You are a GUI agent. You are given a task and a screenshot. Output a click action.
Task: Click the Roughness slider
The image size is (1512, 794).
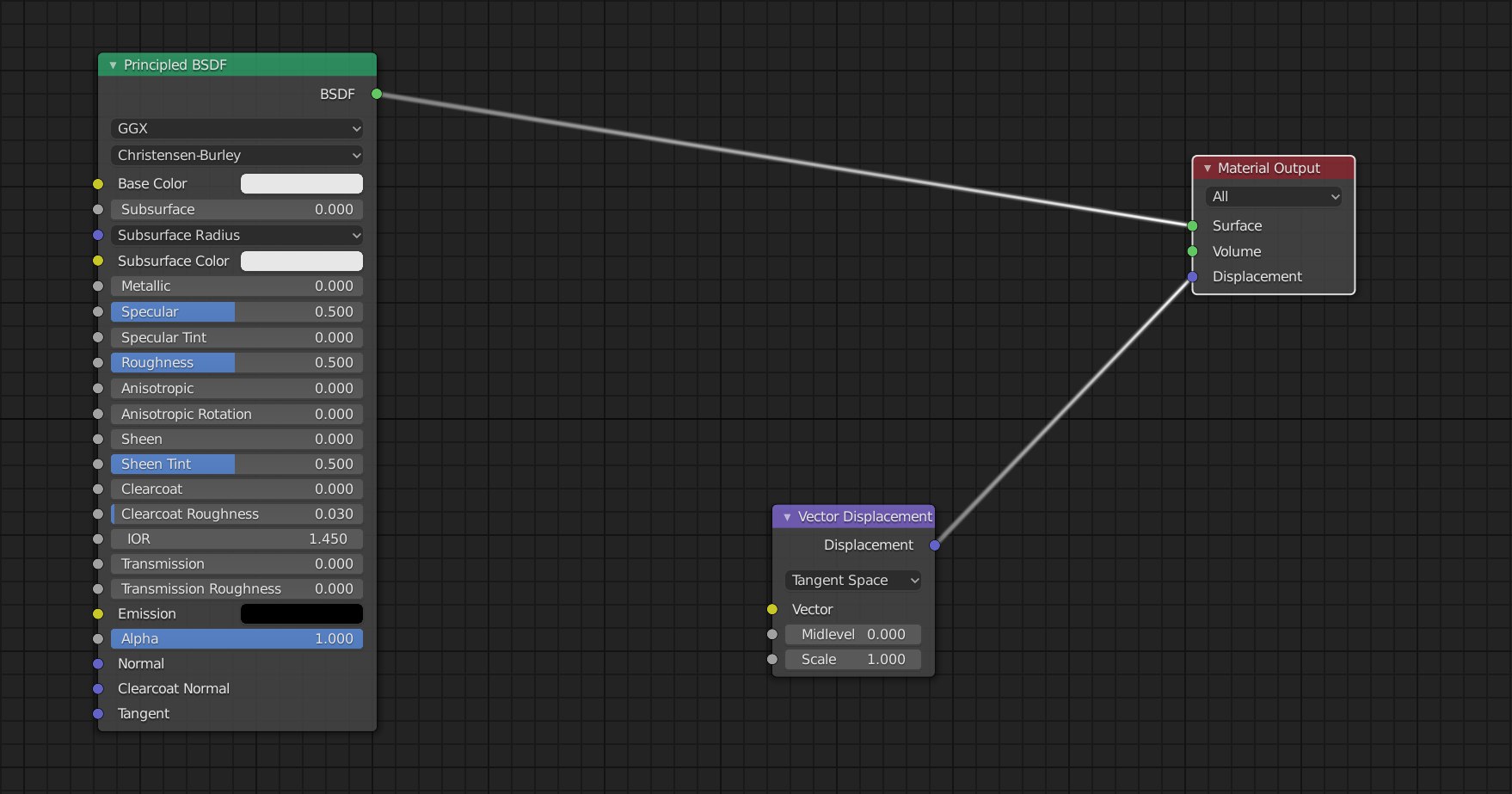237,362
